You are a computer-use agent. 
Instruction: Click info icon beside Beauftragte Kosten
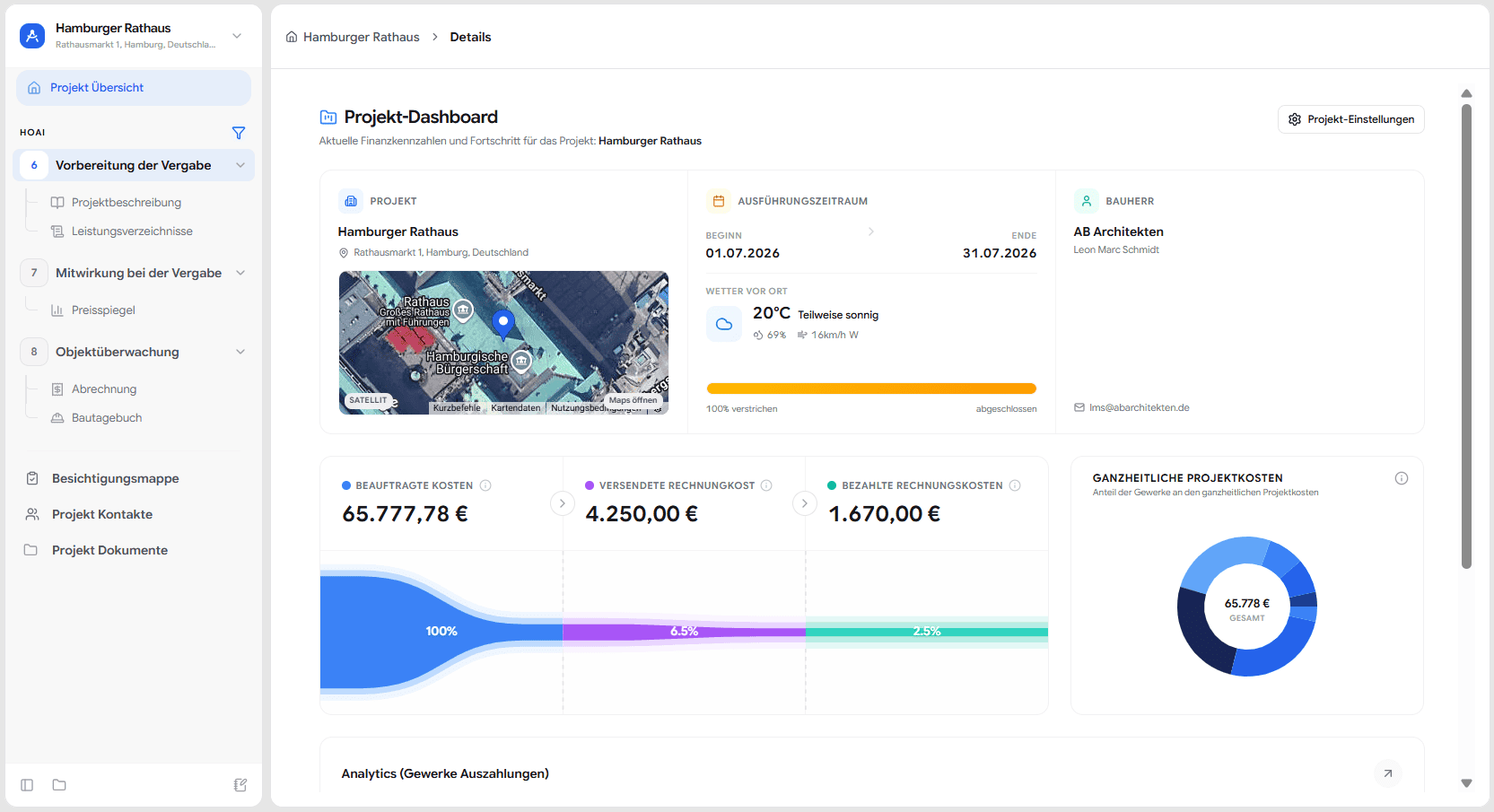(x=485, y=485)
